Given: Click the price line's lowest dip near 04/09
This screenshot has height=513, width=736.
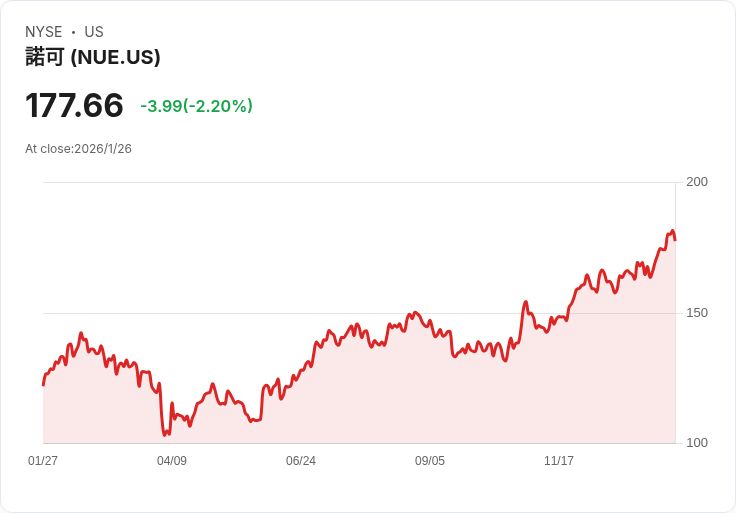Looking at the screenshot, I should [x=165, y=435].
